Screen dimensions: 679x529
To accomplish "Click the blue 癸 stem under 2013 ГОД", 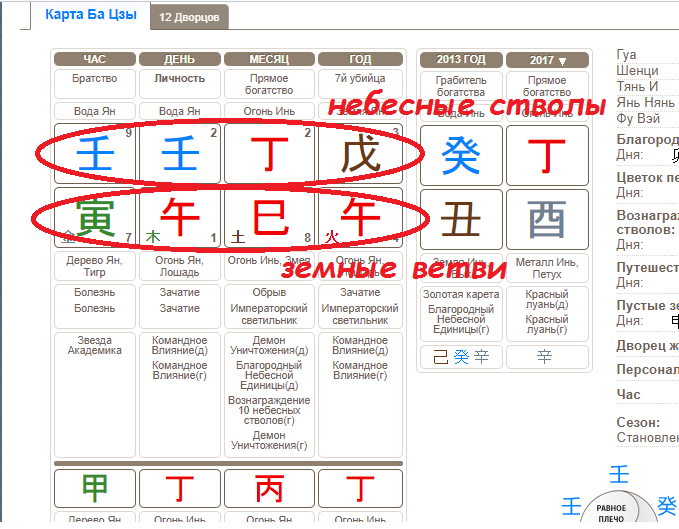I will [461, 154].
